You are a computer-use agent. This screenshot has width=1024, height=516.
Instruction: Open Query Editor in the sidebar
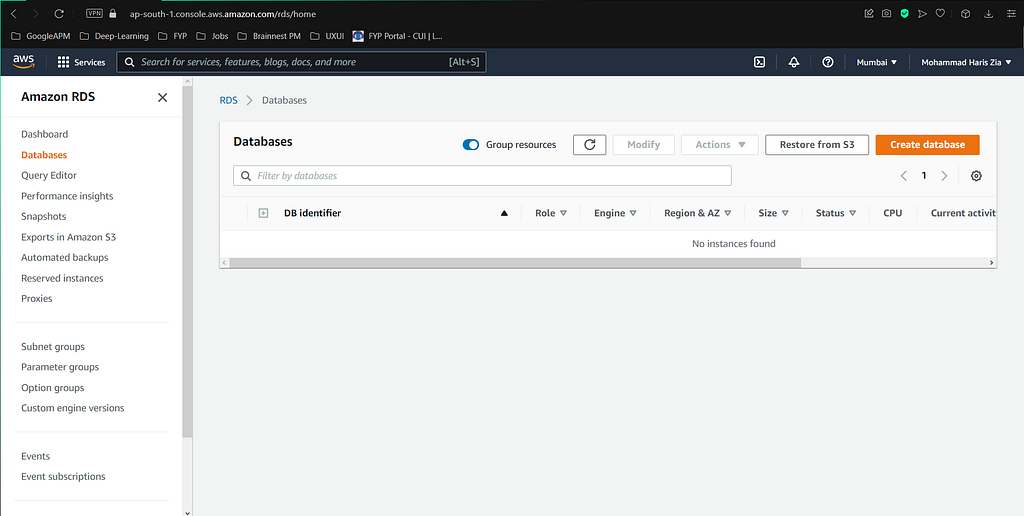(x=49, y=175)
